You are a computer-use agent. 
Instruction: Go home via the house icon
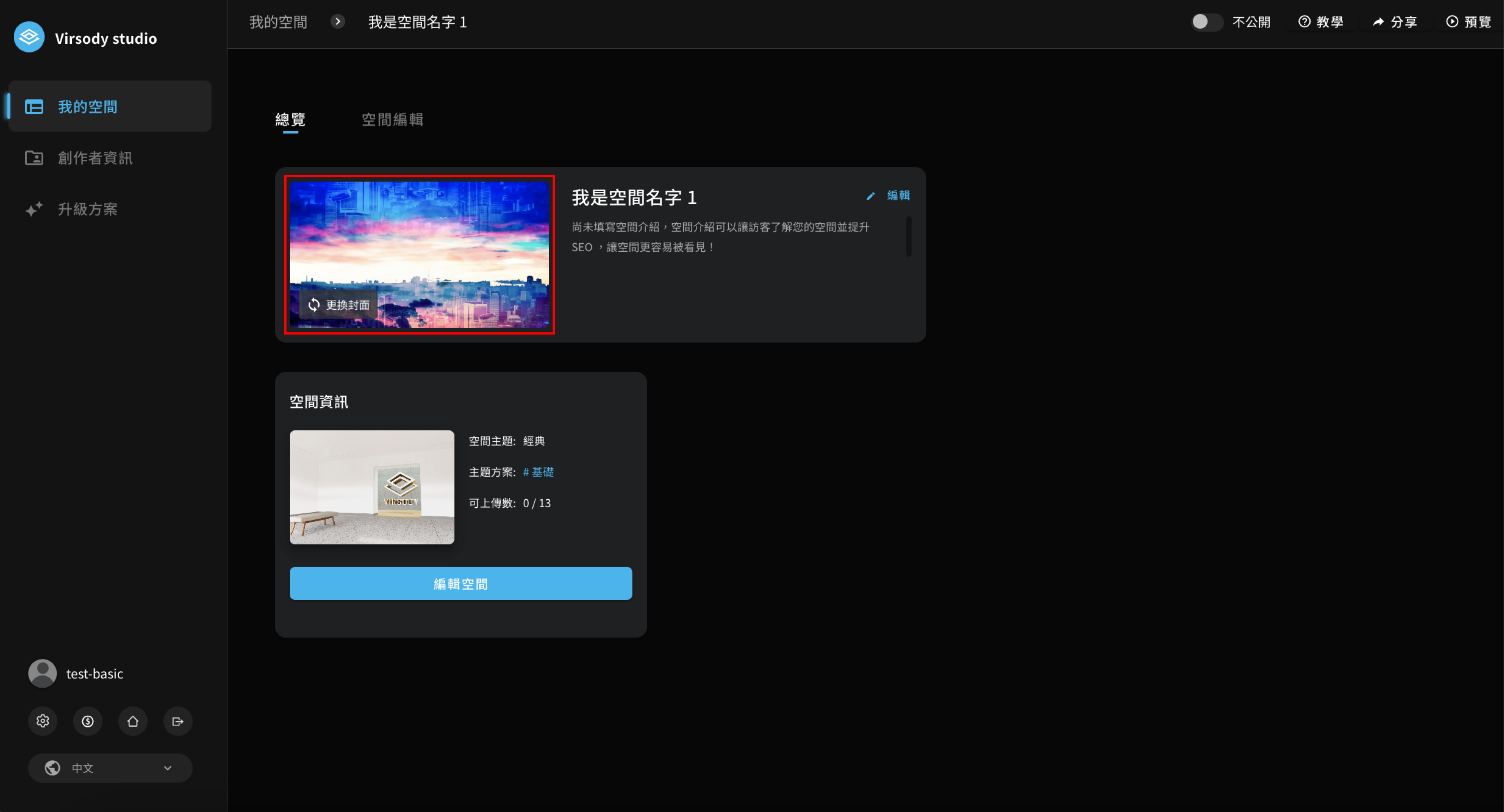(132, 721)
